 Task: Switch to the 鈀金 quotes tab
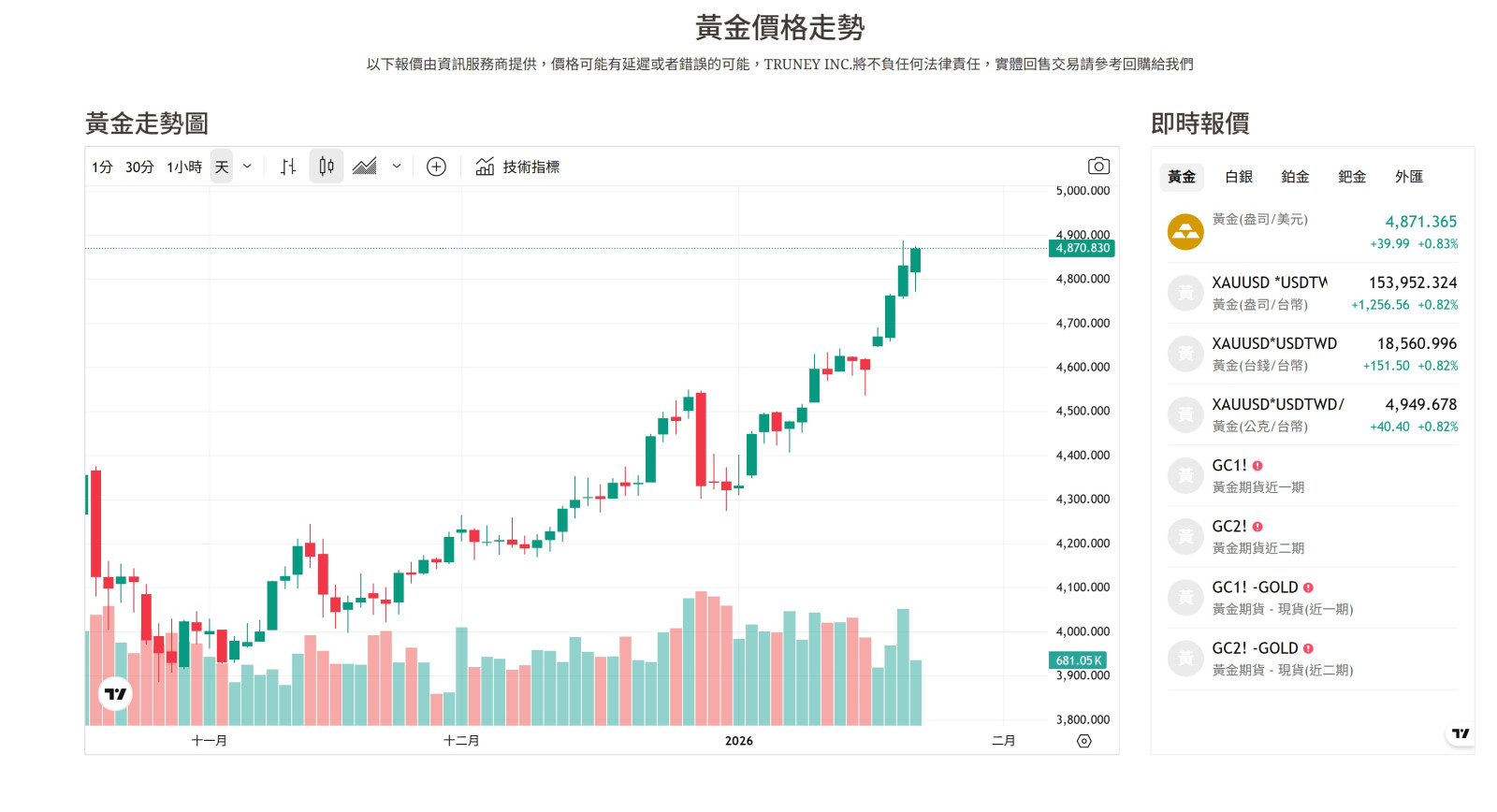pyautogui.click(x=1352, y=176)
